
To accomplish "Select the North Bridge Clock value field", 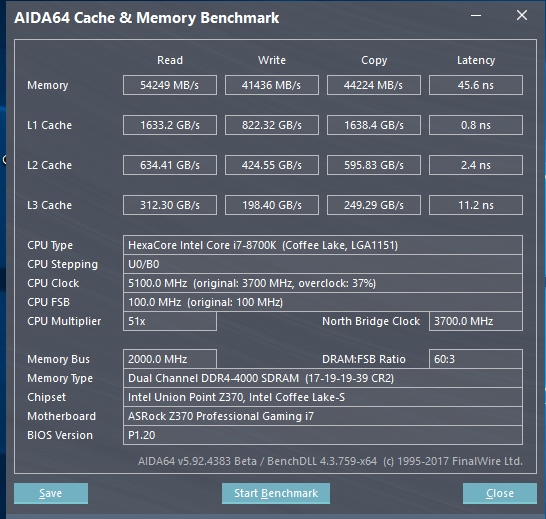I will coord(476,321).
